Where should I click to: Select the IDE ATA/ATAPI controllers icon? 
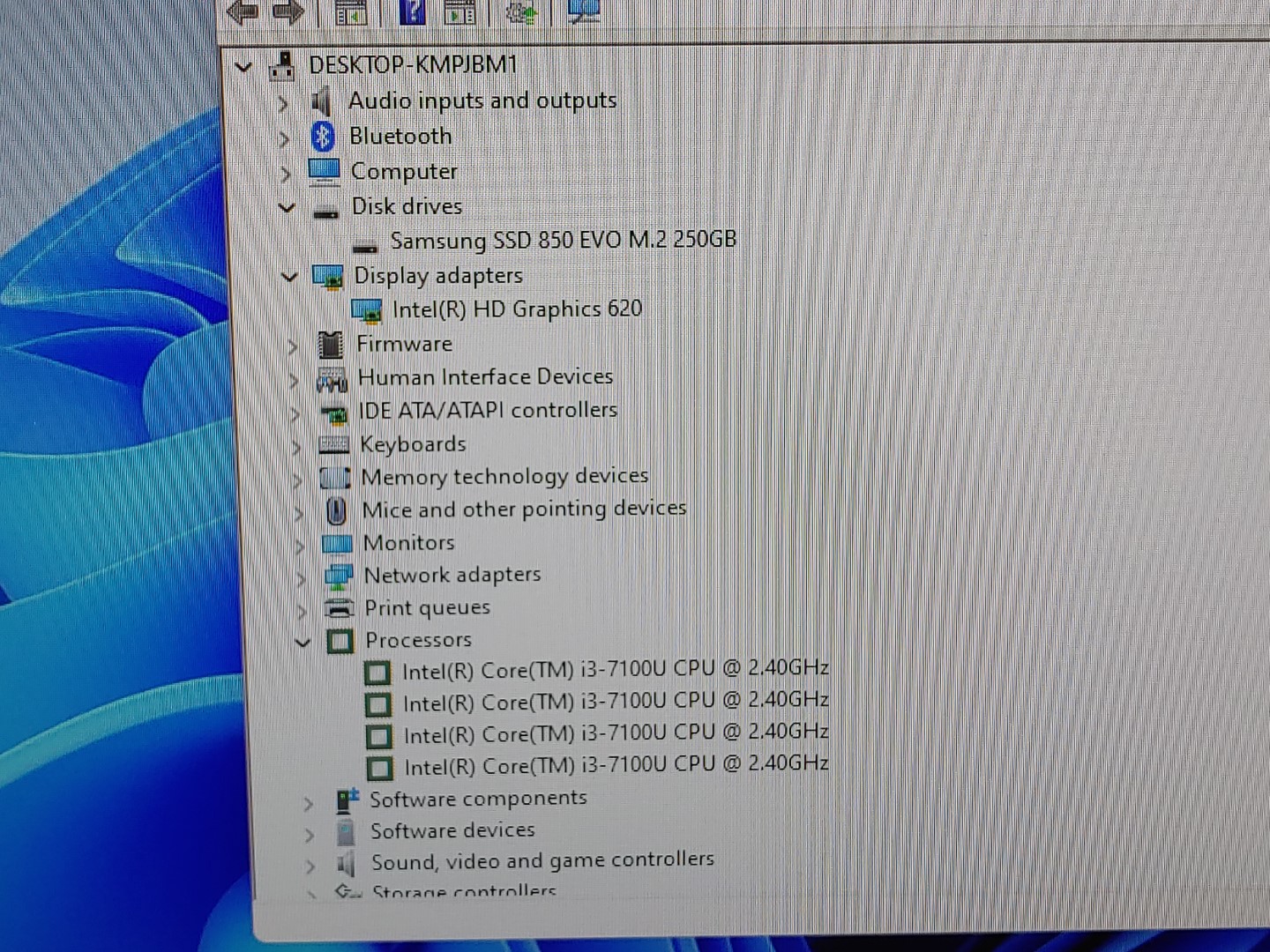333,413
